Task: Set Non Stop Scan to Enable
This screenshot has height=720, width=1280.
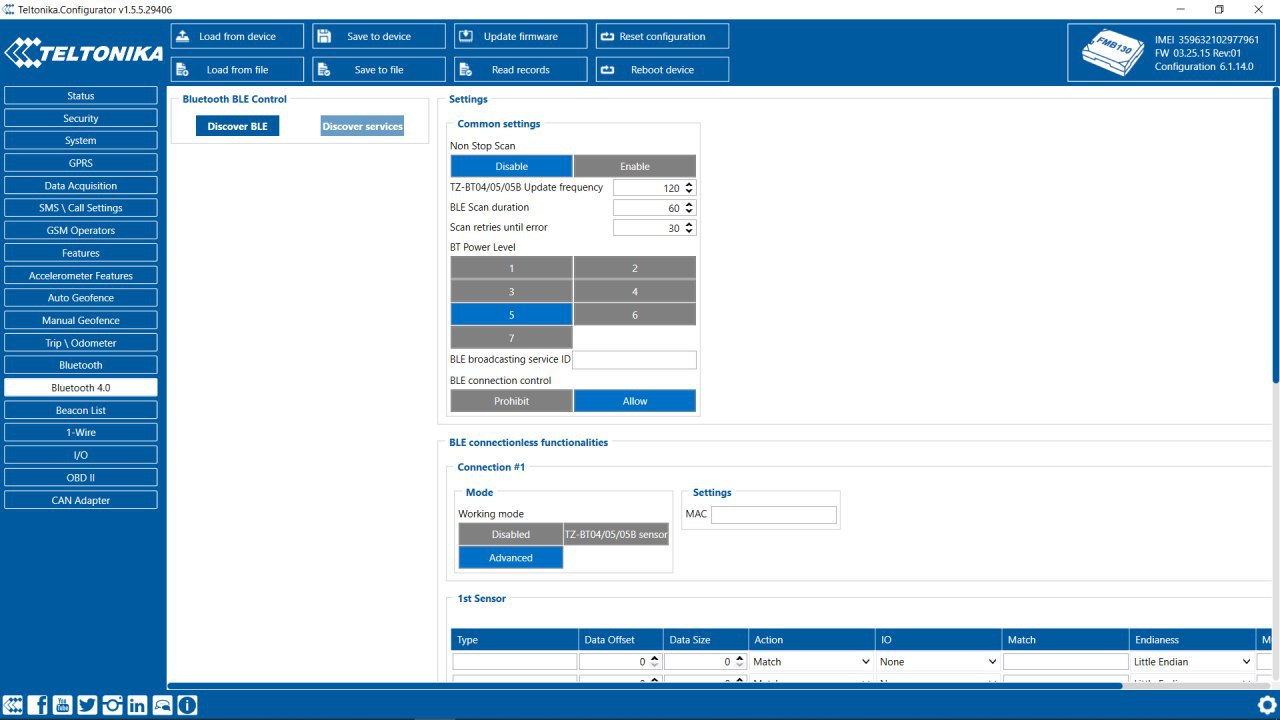Action: click(x=635, y=166)
